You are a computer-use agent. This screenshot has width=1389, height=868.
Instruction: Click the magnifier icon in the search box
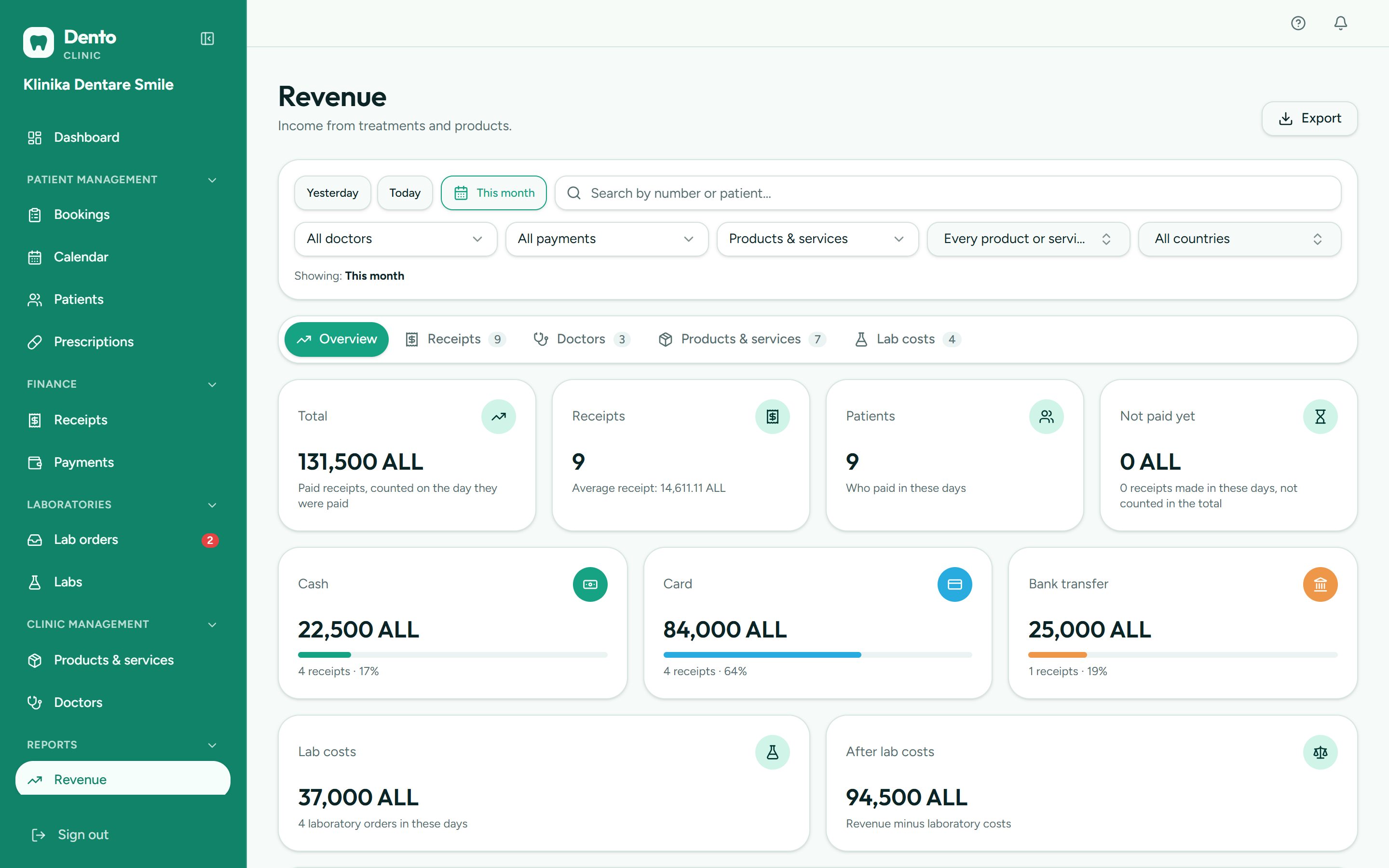[574, 193]
